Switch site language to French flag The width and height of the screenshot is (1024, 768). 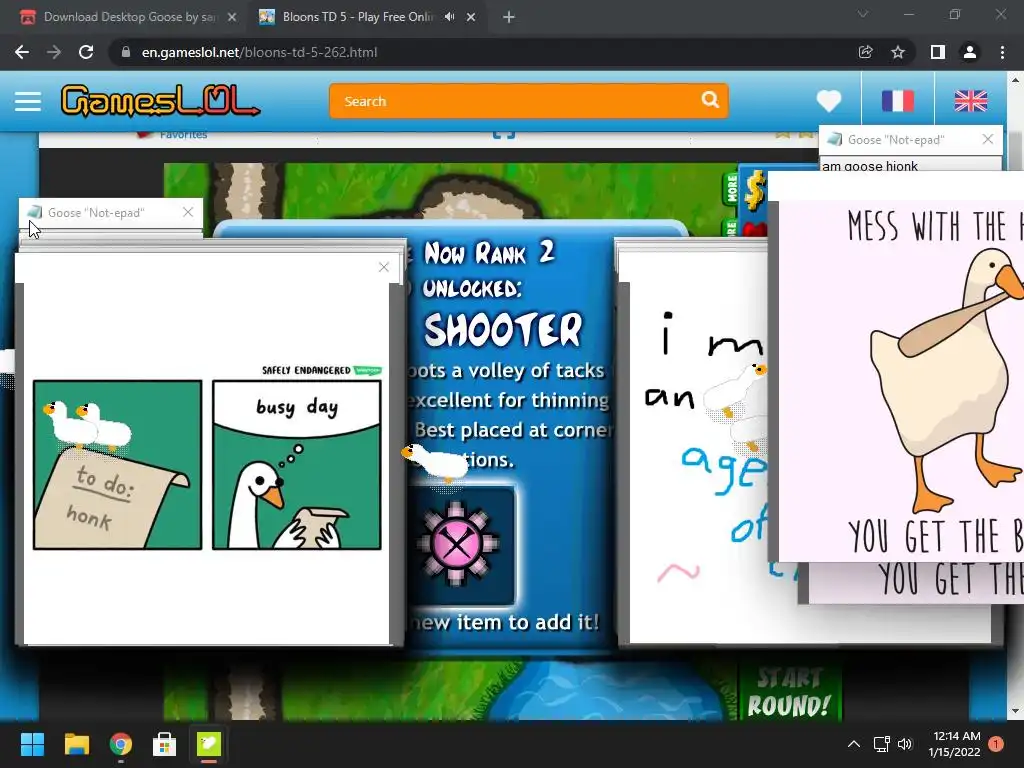(897, 101)
